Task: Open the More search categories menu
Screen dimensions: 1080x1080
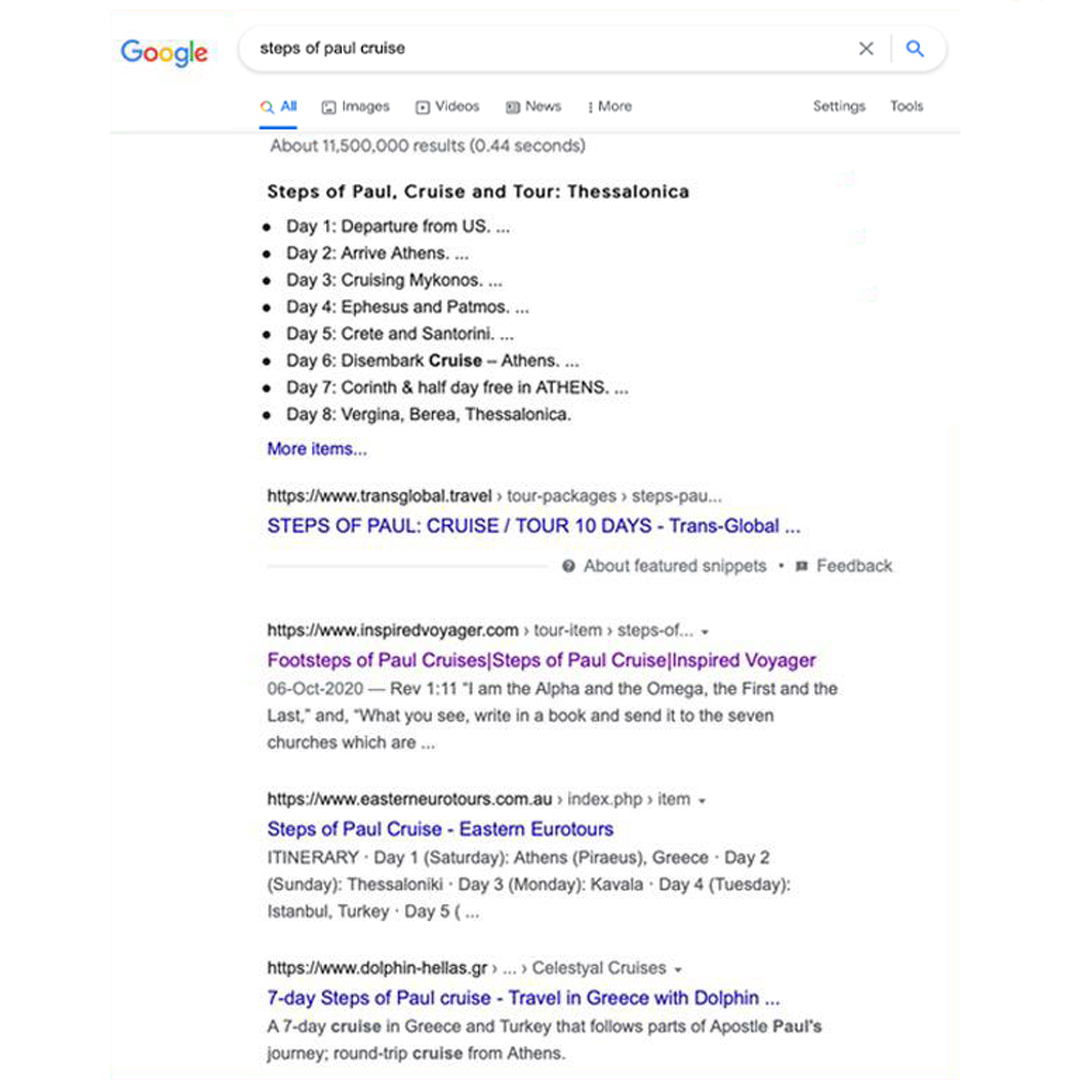Action: click(x=609, y=106)
